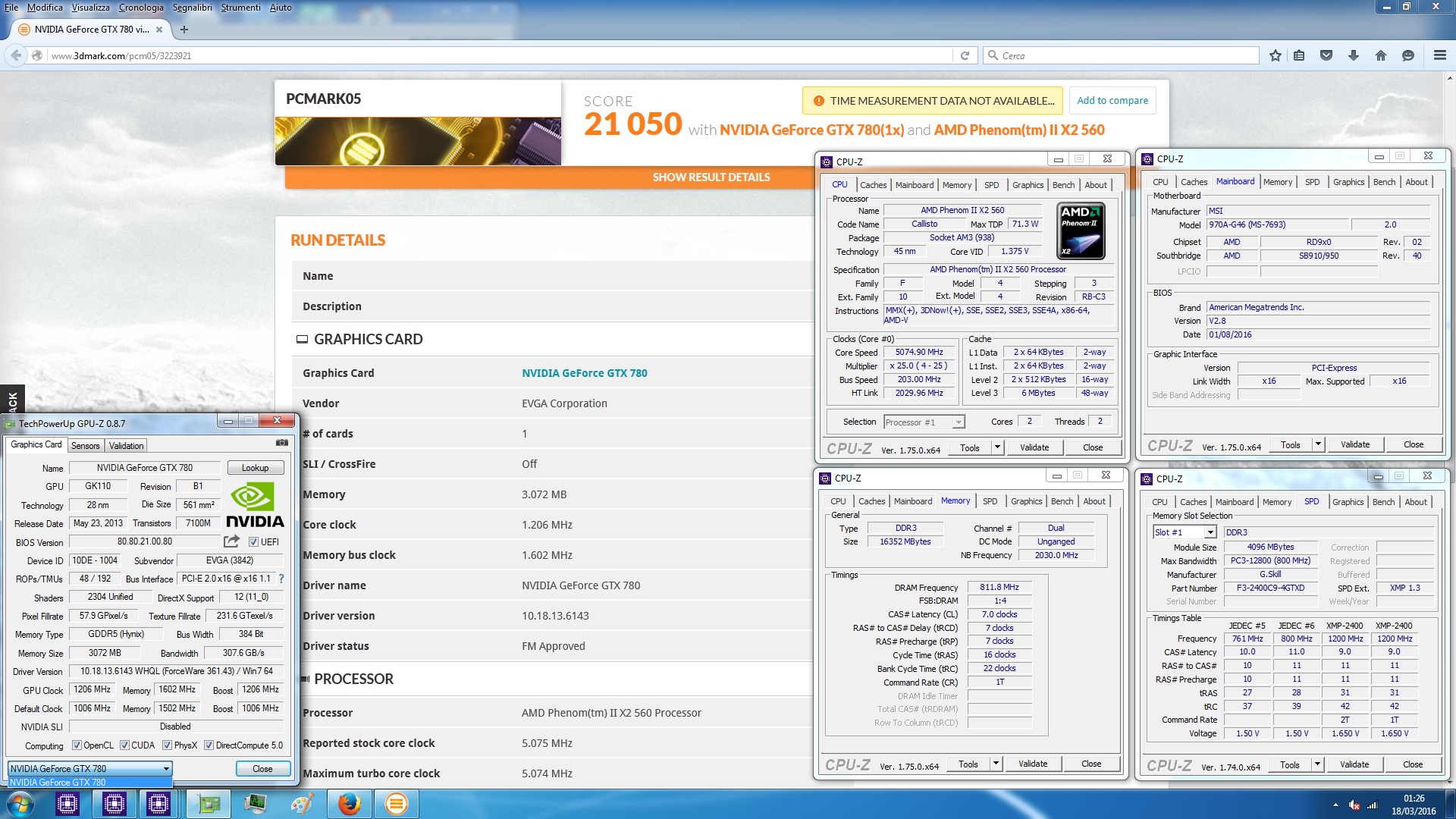Open the Segnalibri menu

click(192, 8)
